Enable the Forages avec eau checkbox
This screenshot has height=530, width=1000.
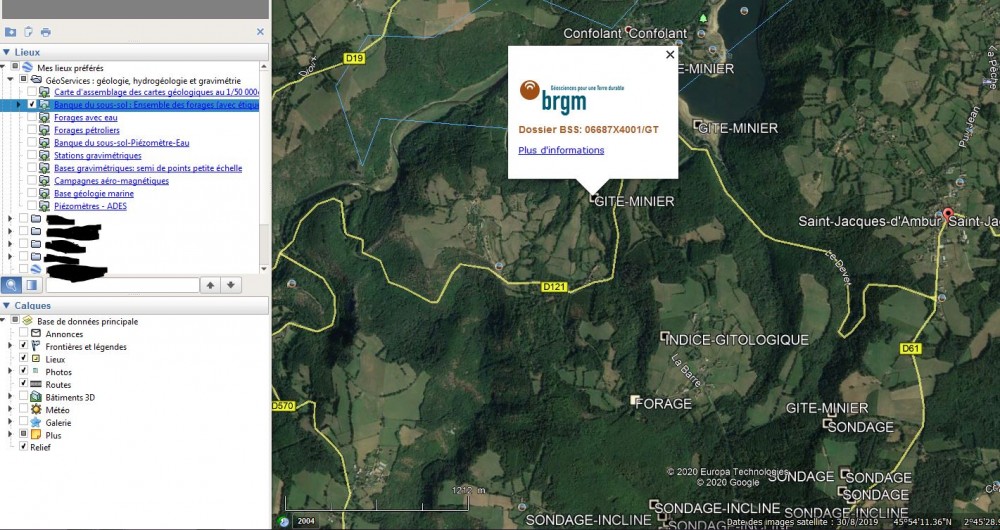(33, 117)
